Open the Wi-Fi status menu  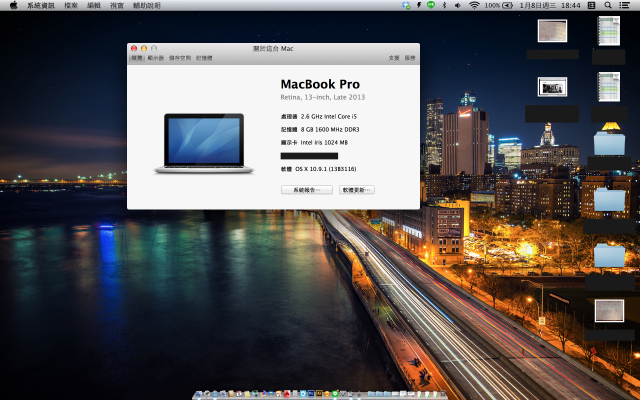(x=474, y=5)
